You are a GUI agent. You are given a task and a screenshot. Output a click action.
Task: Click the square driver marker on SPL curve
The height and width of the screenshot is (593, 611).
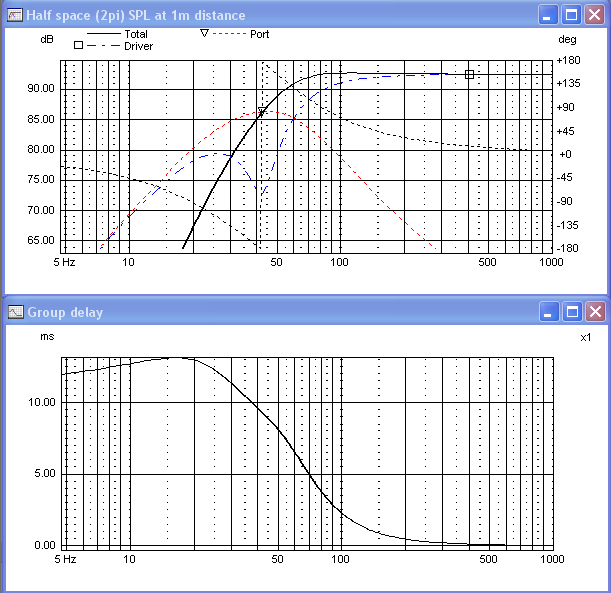[x=469, y=74]
